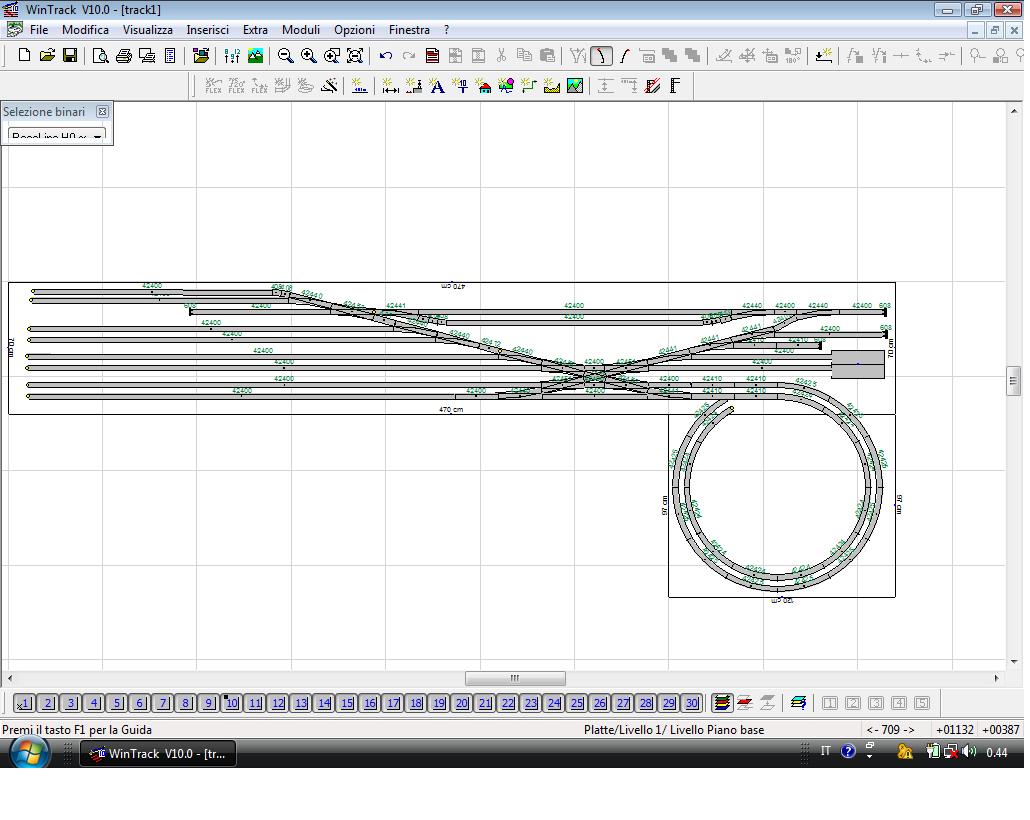This screenshot has height=820, width=1030.
Task: Click the landscape picture icon in main toolbar
Action: coord(256,56)
